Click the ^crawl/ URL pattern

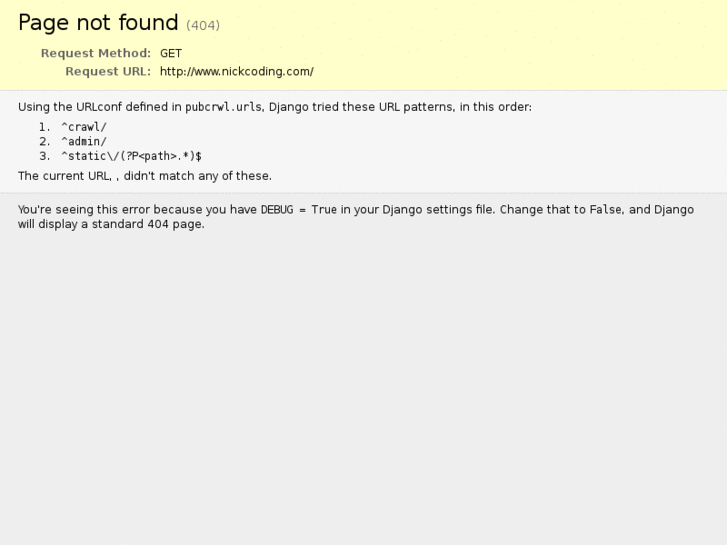point(84,127)
